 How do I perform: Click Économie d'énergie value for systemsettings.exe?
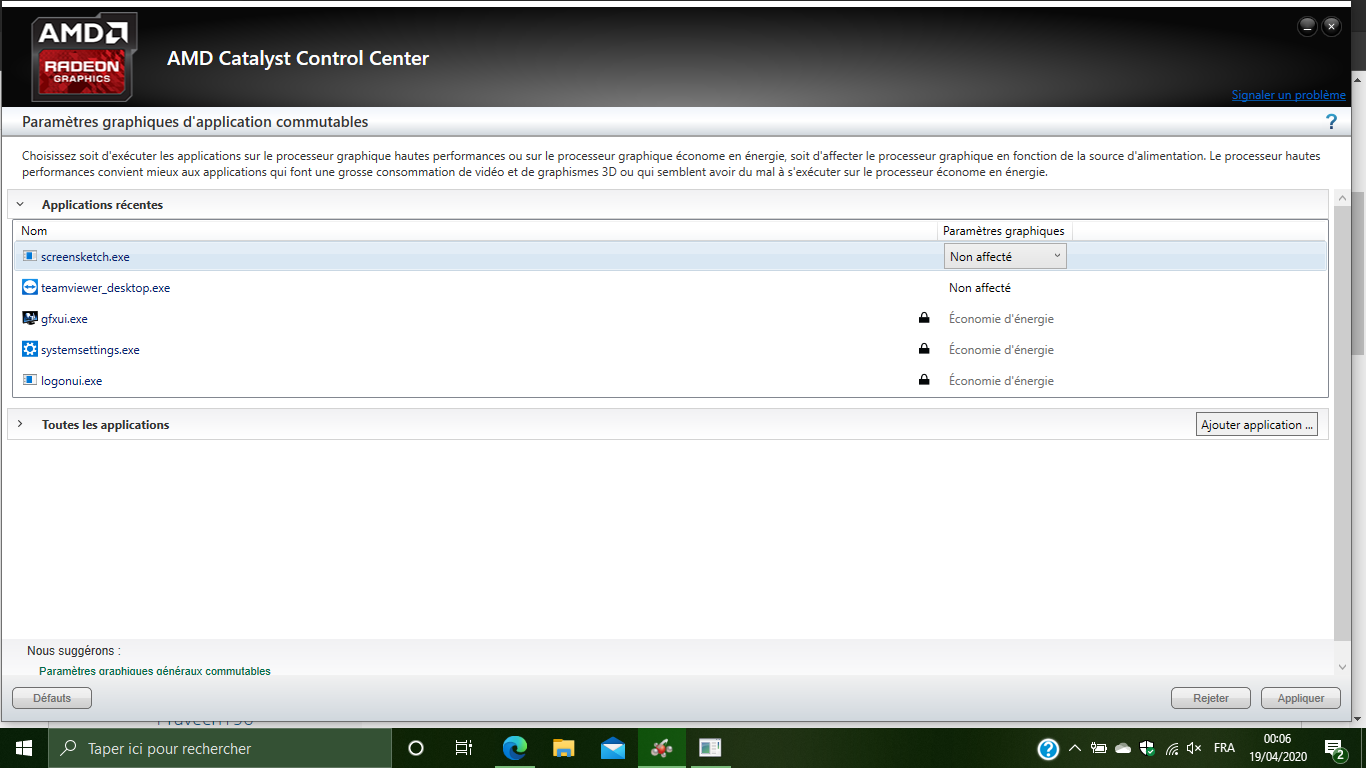click(1001, 350)
